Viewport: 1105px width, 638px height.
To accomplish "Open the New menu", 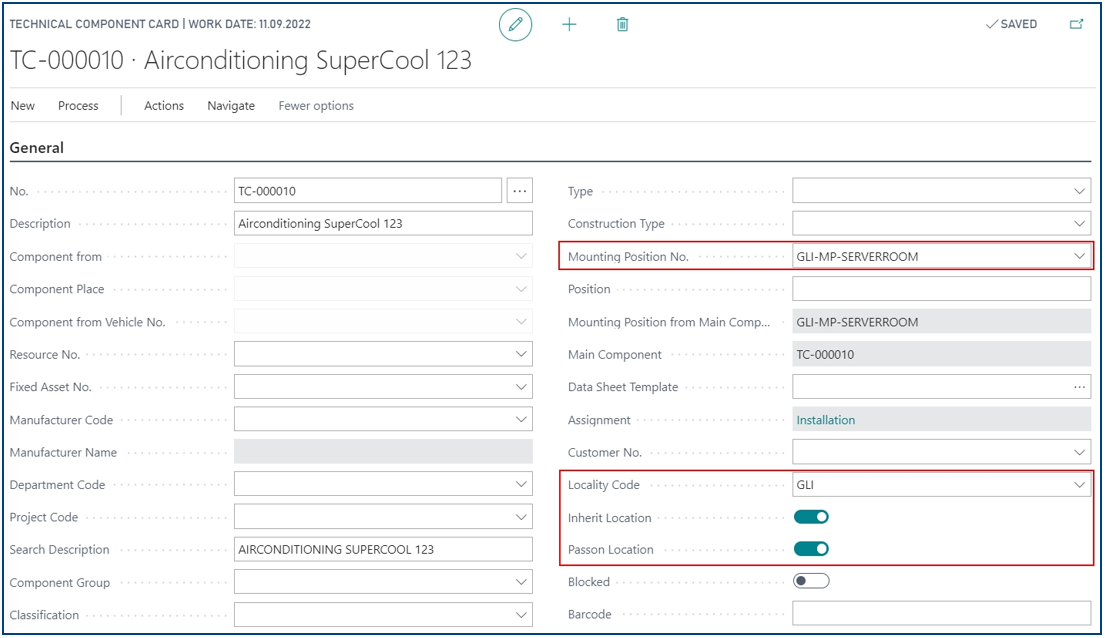I will [x=23, y=106].
